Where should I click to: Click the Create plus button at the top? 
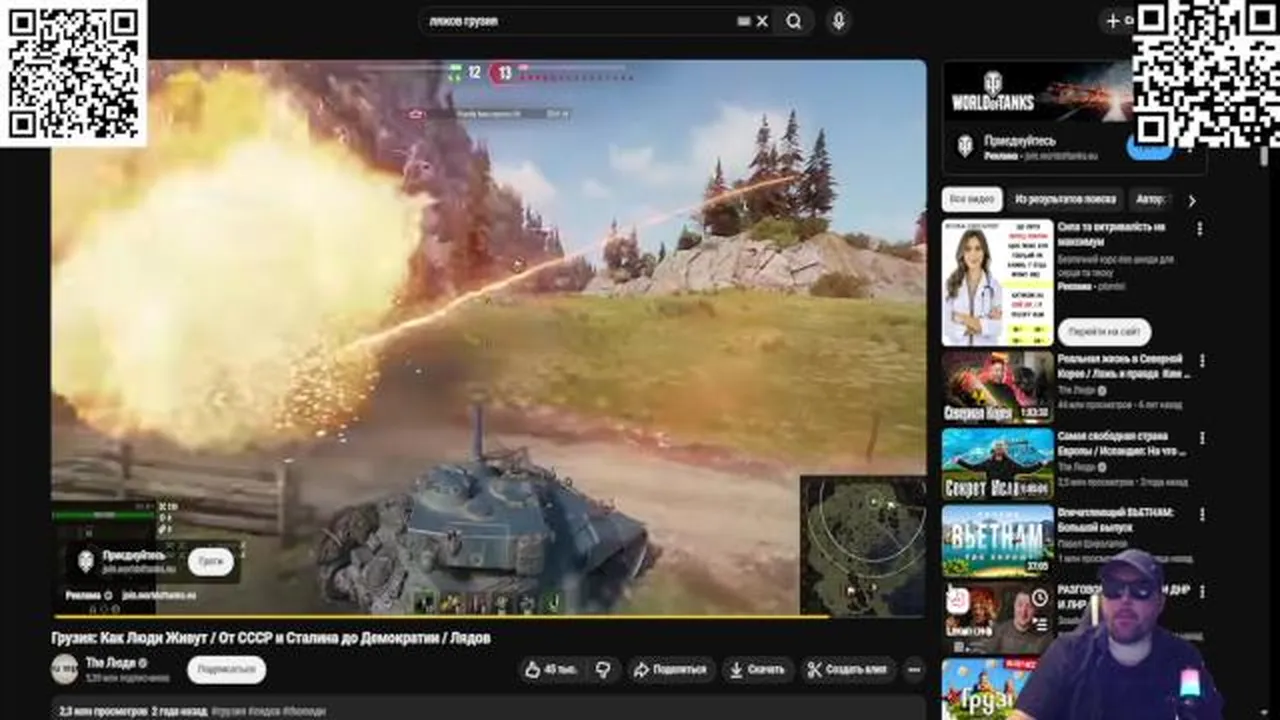pyautogui.click(x=1113, y=21)
